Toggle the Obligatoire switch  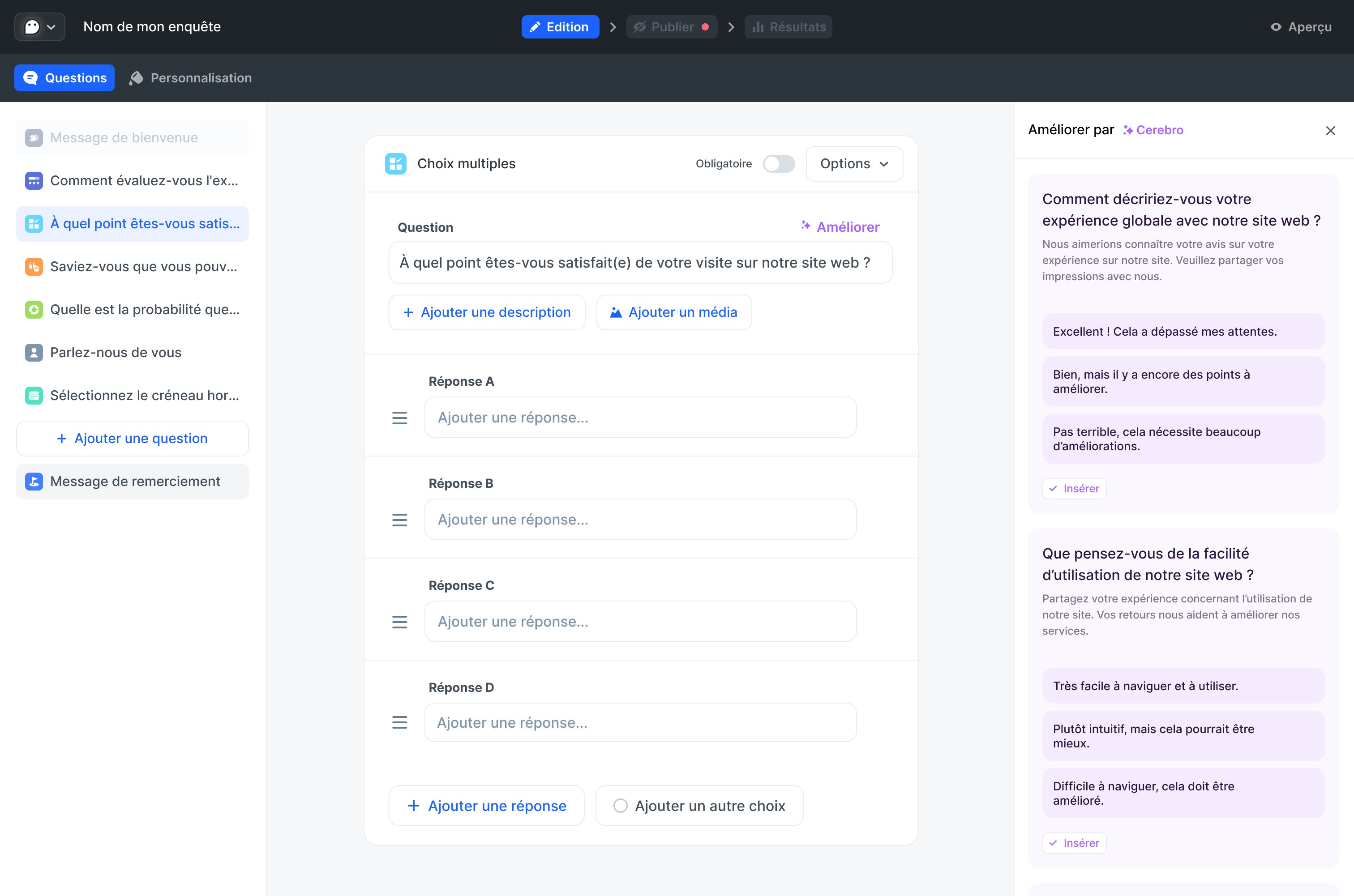779,164
